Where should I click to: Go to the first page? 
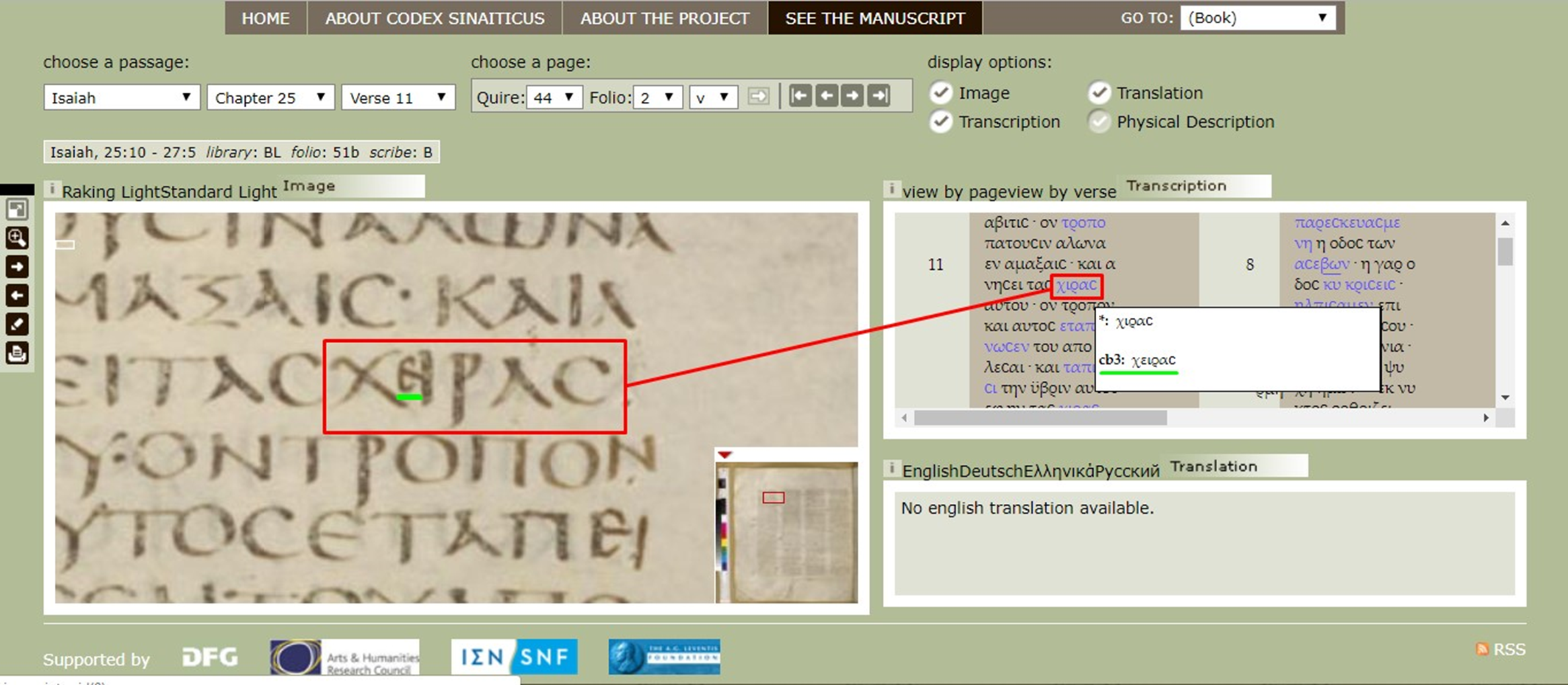(800, 97)
